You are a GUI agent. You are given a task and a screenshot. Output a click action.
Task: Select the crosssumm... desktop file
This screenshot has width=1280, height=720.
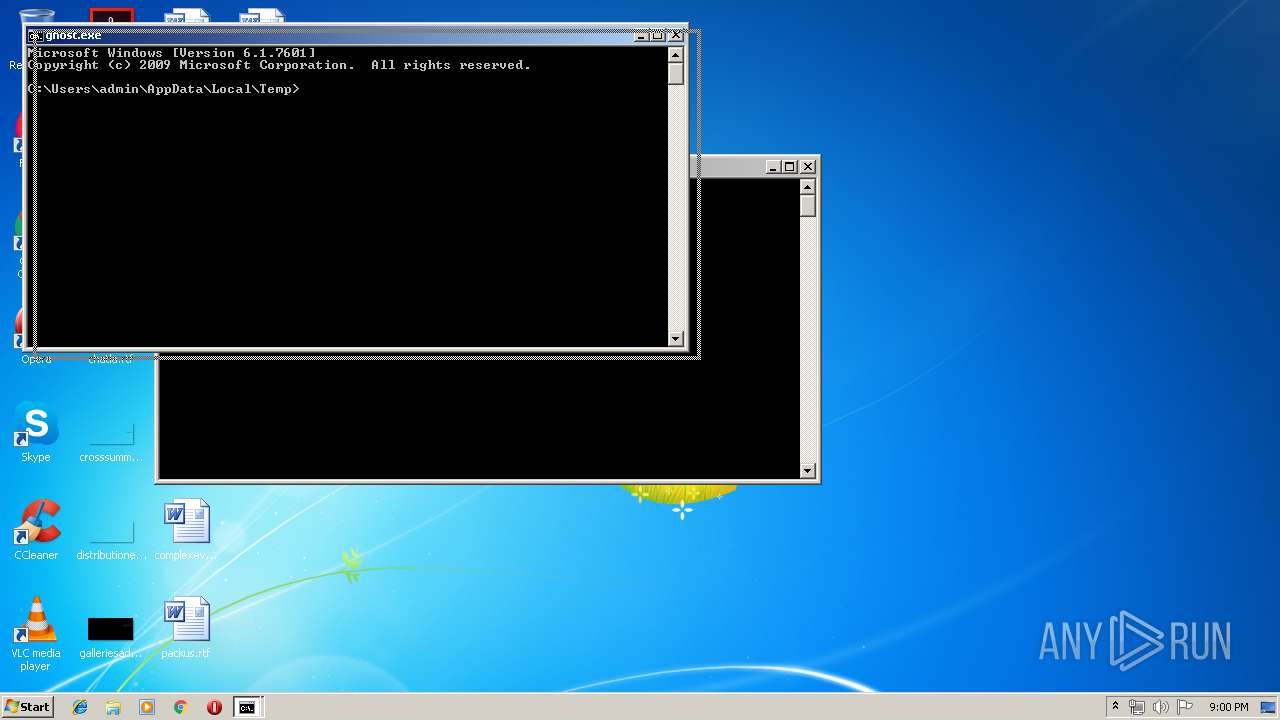[111, 440]
